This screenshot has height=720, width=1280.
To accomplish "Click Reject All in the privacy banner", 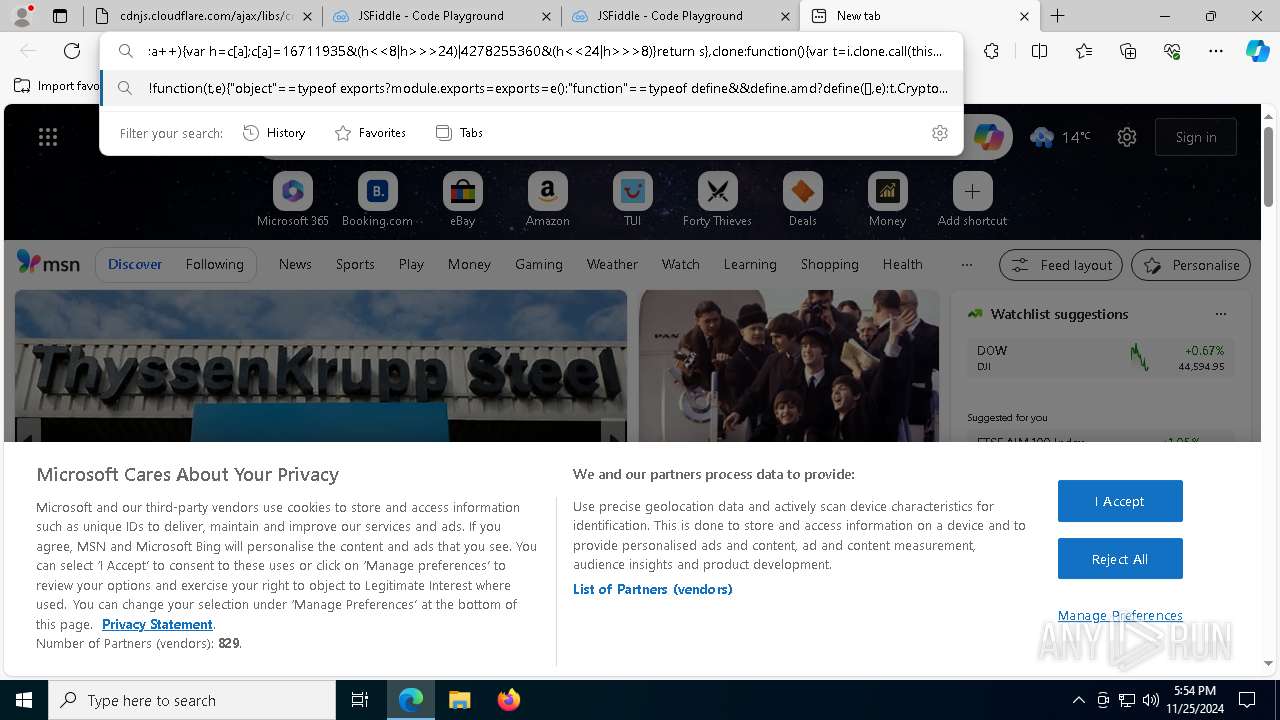I will click(1120, 559).
